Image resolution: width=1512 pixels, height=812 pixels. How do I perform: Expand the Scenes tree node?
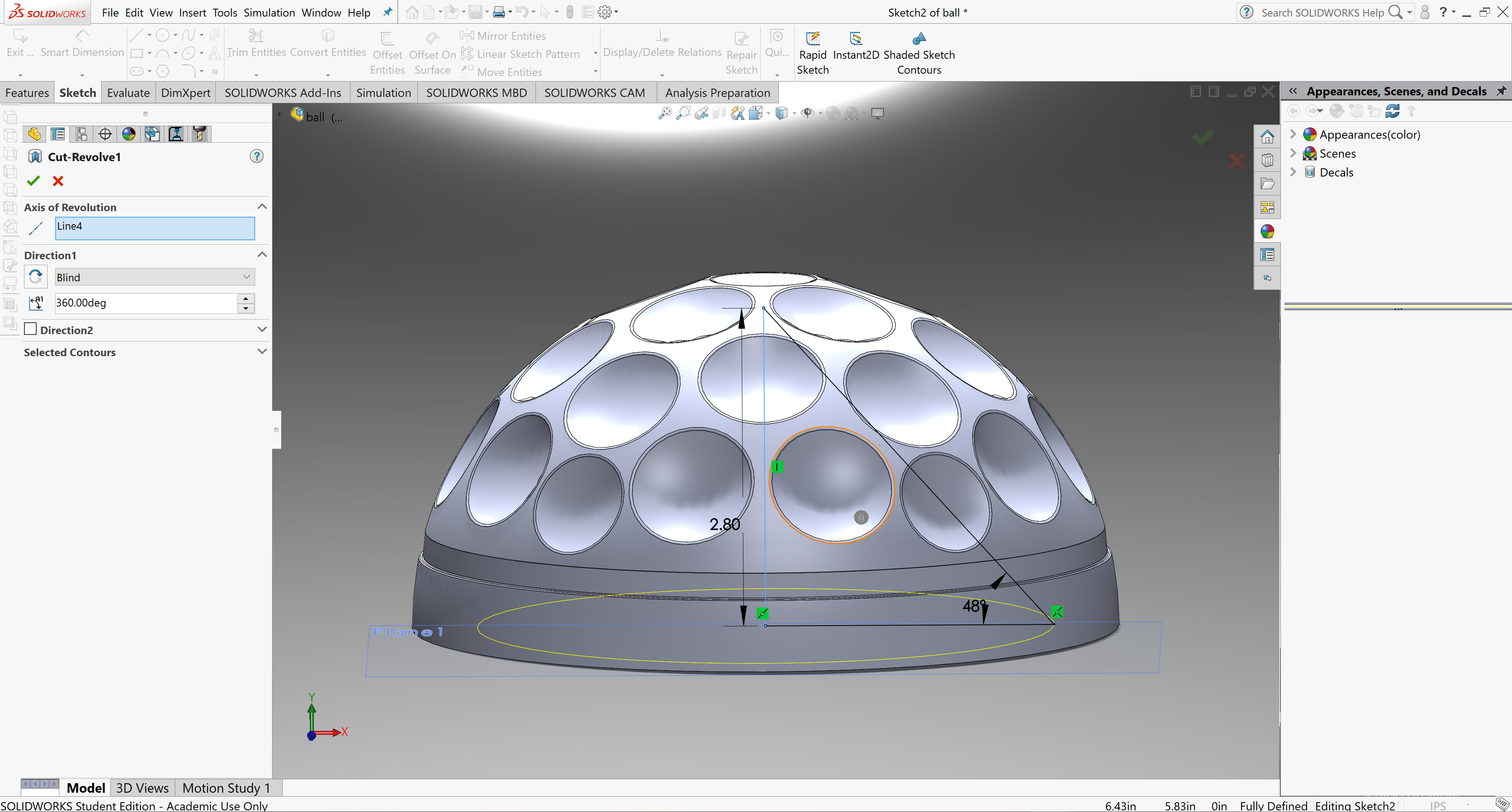[x=1293, y=152]
